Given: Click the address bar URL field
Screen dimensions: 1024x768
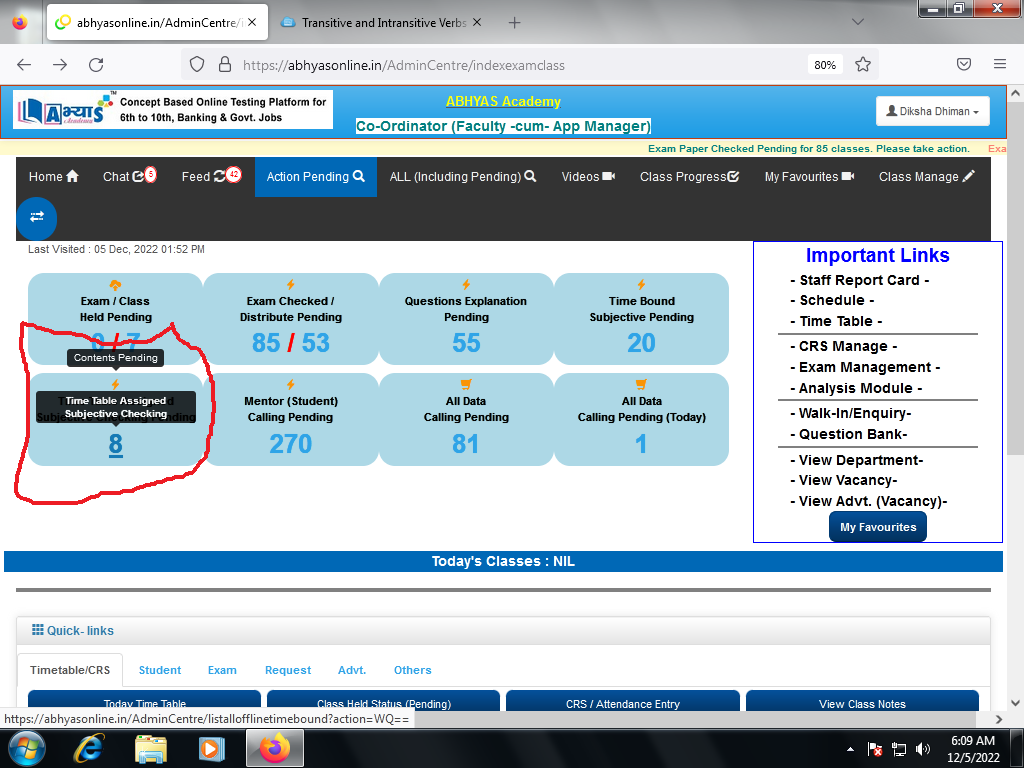Looking at the screenshot, I should click(x=500, y=65).
